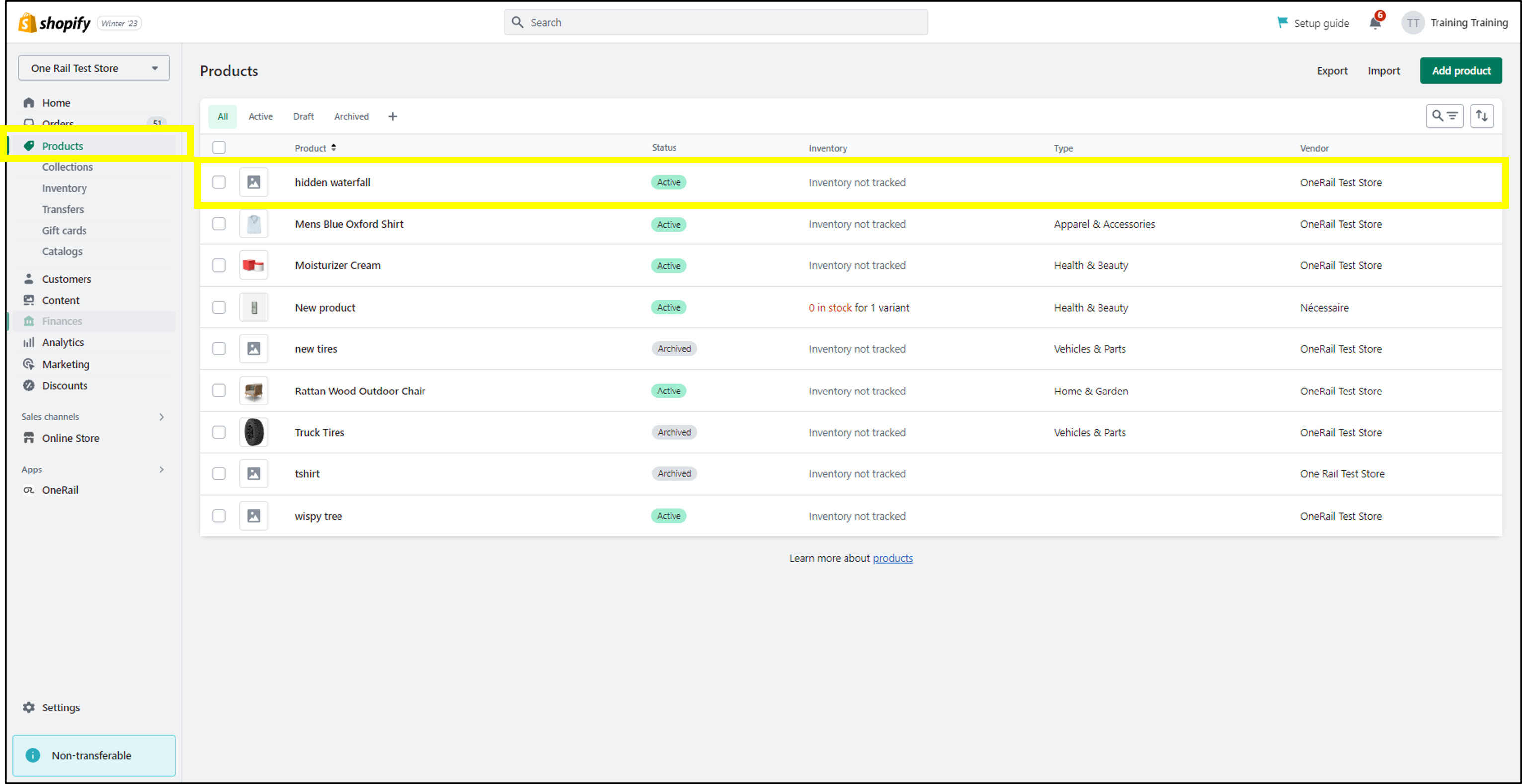Follow the products learn more link
Screen dimensions: 1522x784
[x=892, y=558]
